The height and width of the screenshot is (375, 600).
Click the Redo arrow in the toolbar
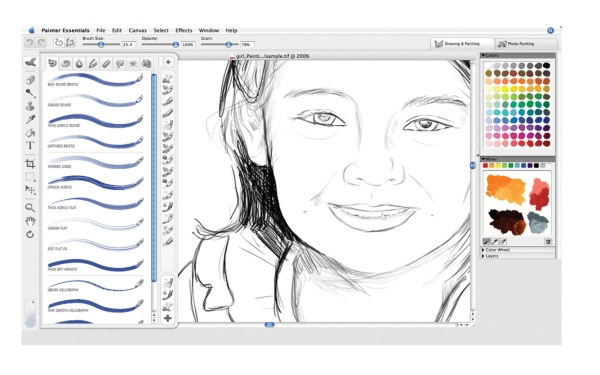click(x=41, y=42)
